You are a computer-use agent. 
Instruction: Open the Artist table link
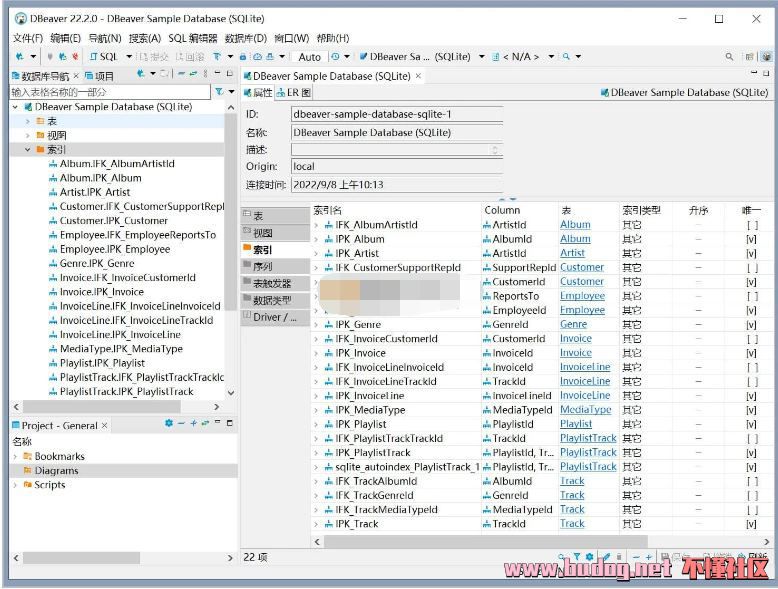(x=572, y=253)
